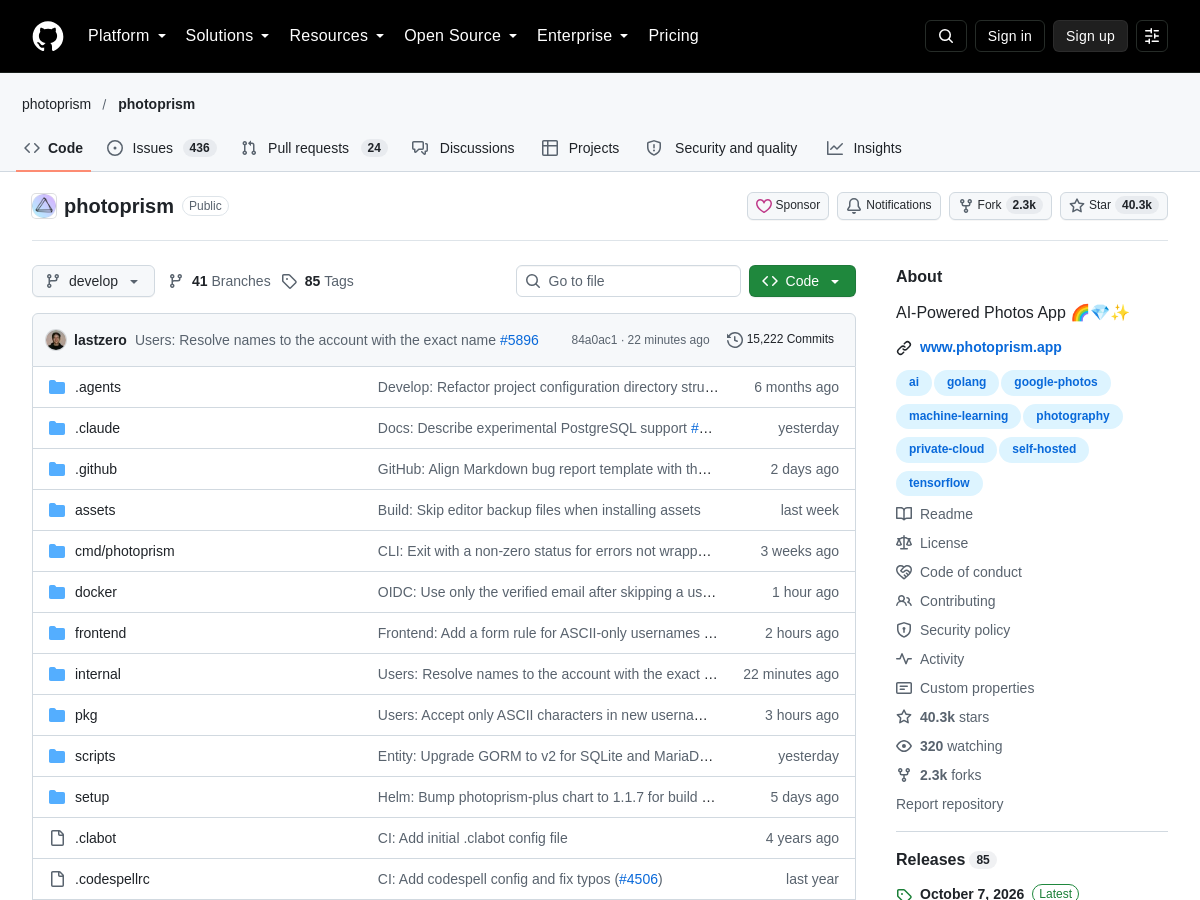Image resolution: width=1200 pixels, height=900 pixels.
Task: Switch to the Discussions tab
Action: (x=463, y=148)
